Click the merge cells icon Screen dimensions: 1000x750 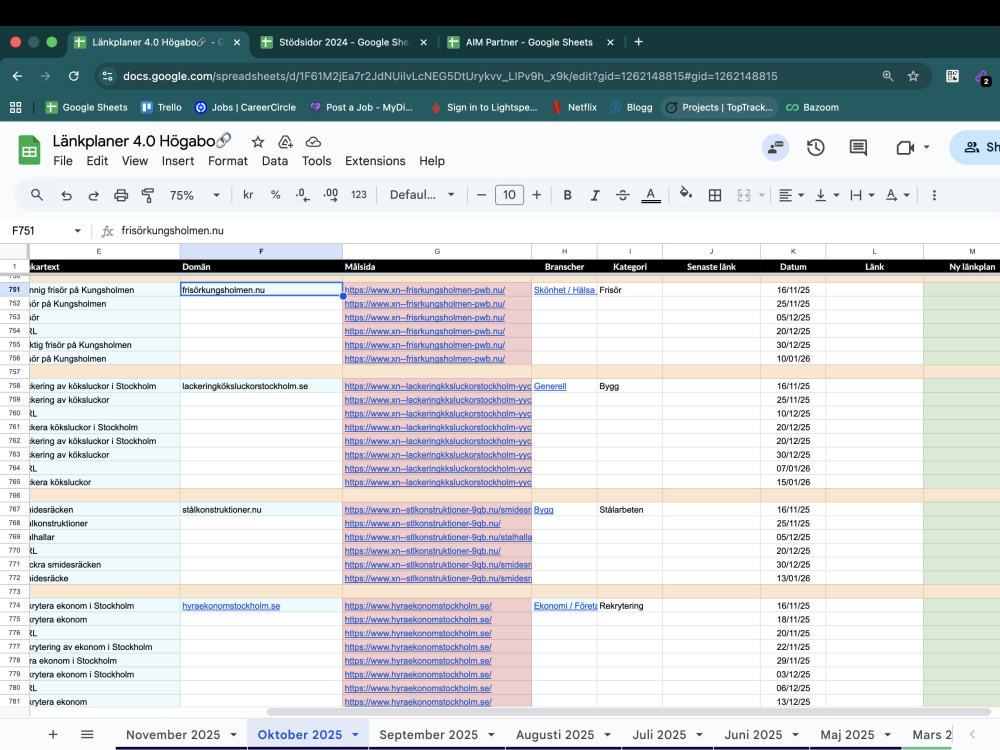click(744, 195)
